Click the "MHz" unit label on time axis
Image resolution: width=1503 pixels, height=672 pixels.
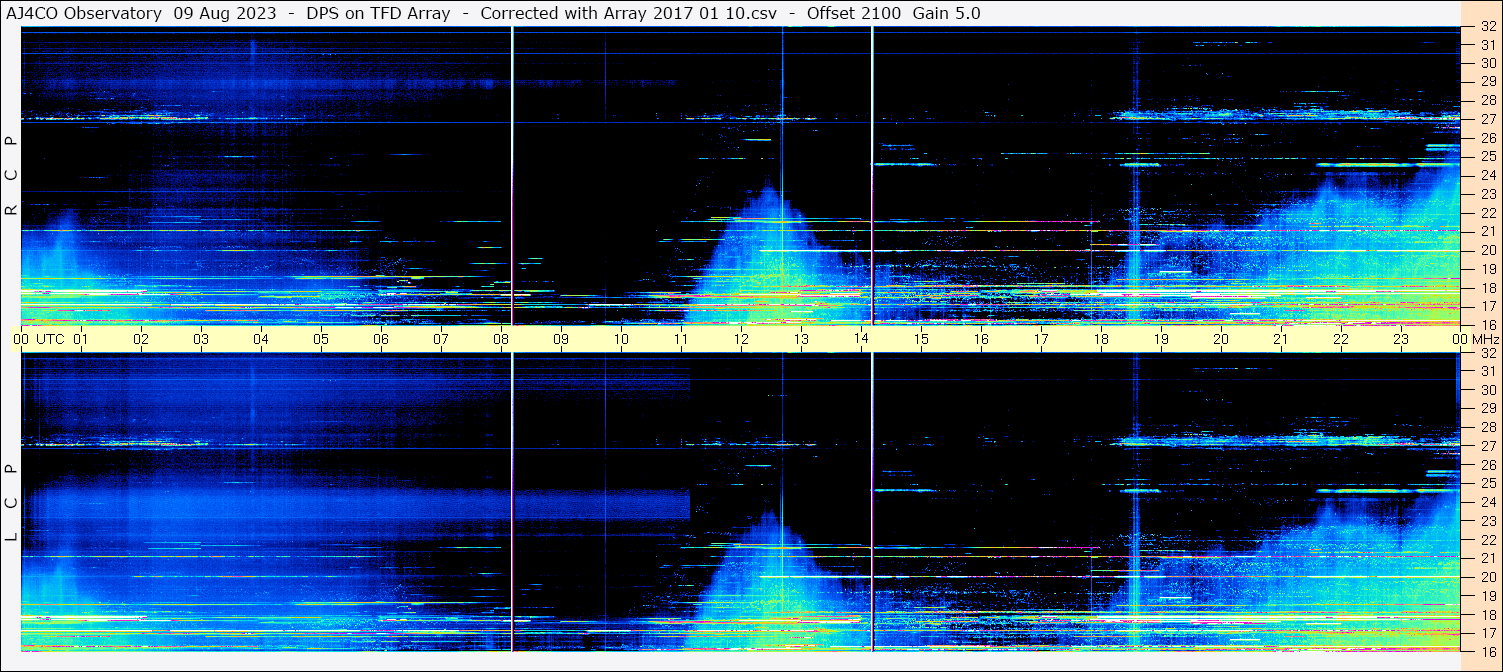[1485, 339]
